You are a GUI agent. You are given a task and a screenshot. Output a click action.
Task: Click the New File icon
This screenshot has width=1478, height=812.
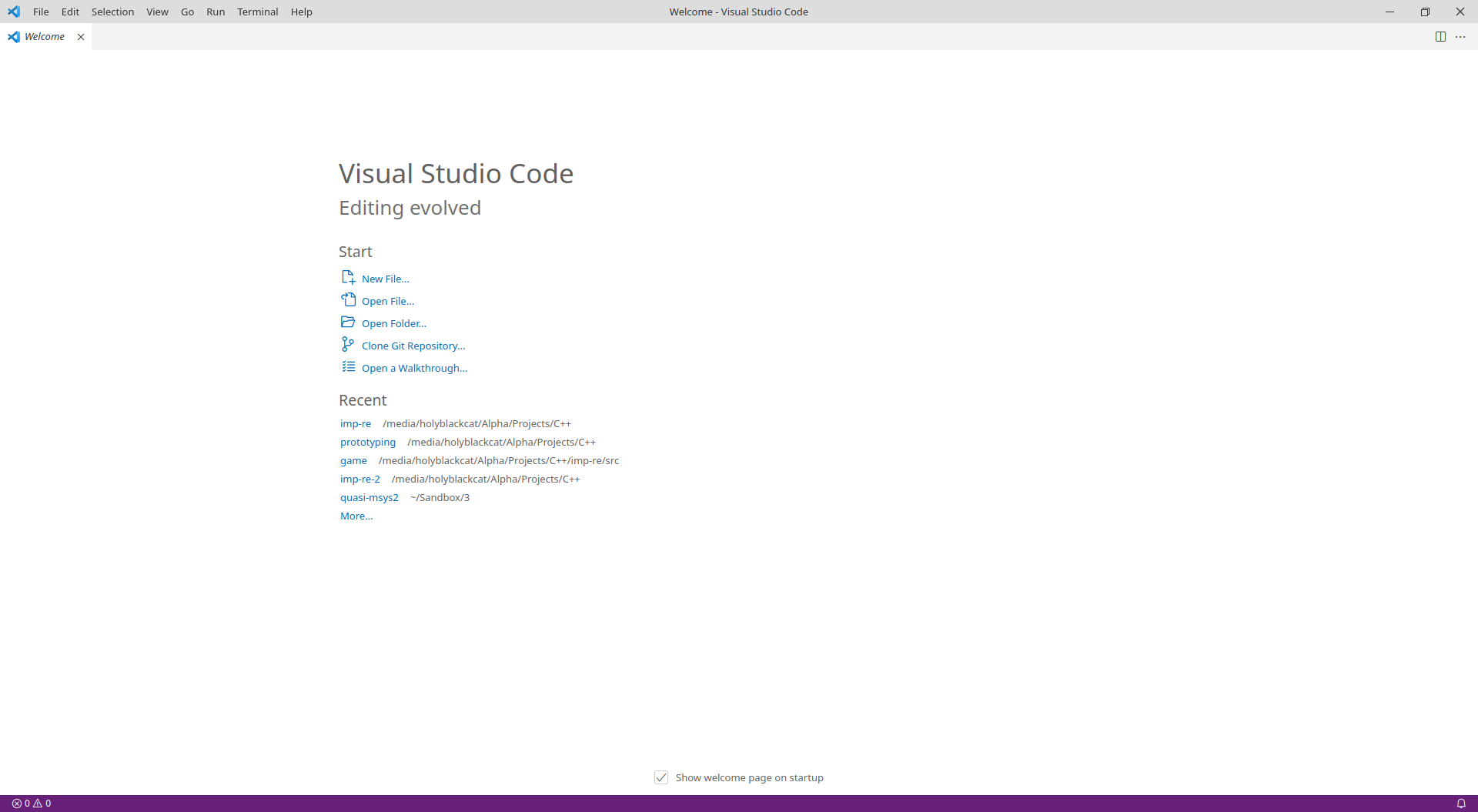[x=348, y=277]
